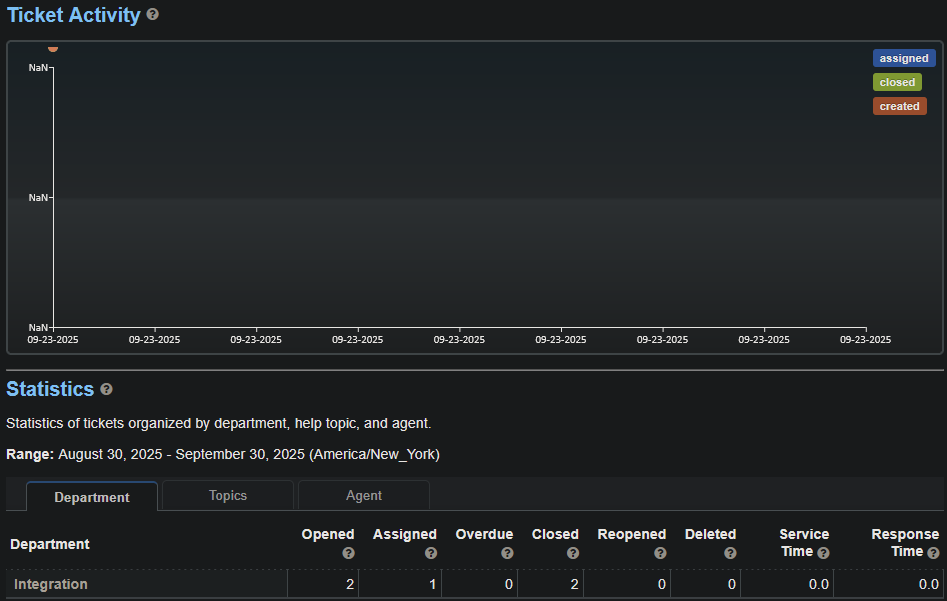Image resolution: width=947 pixels, height=601 pixels.
Task: Switch to the Agent tab
Action: point(364,495)
